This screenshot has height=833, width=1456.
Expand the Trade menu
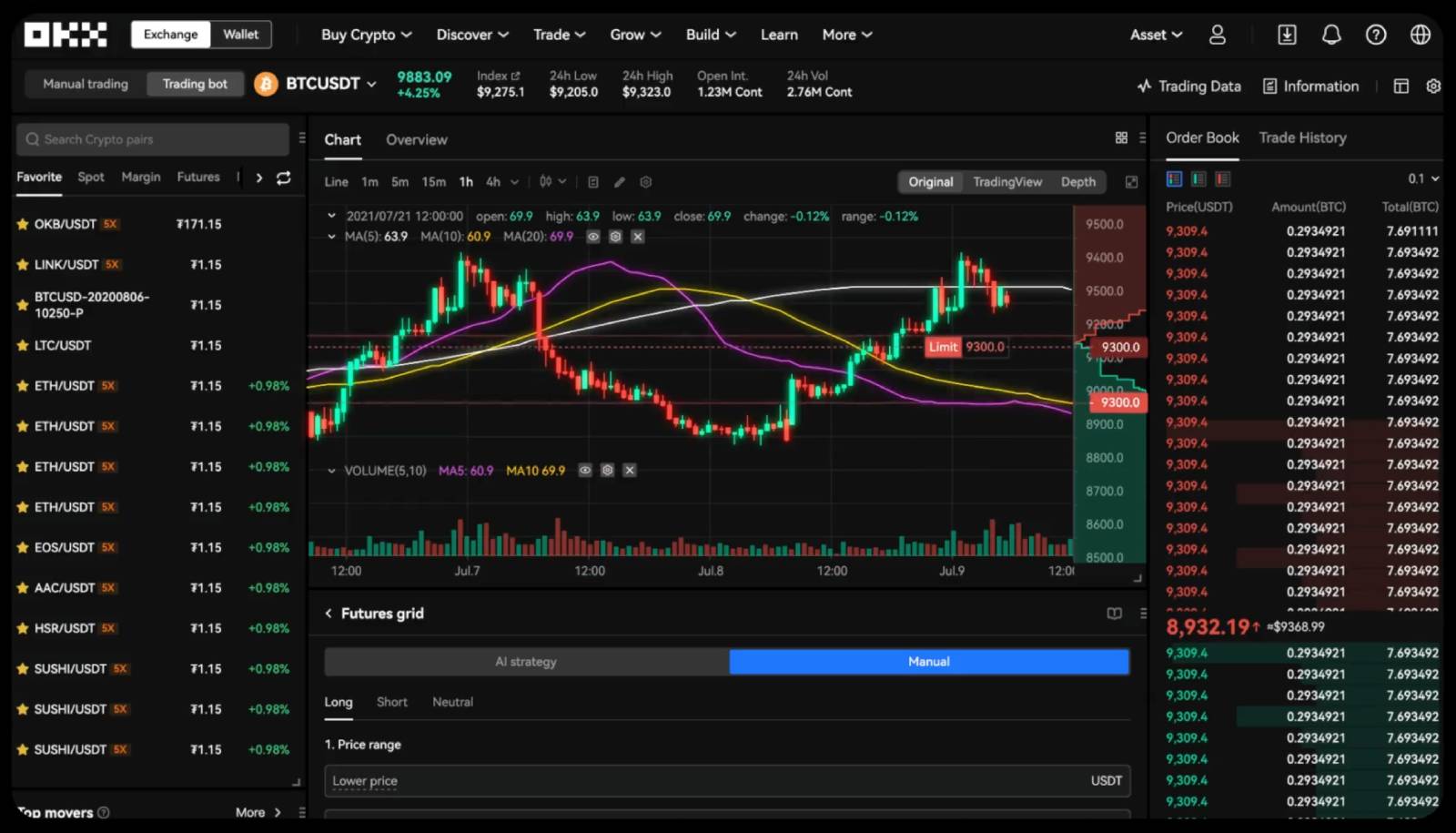click(x=560, y=35)
